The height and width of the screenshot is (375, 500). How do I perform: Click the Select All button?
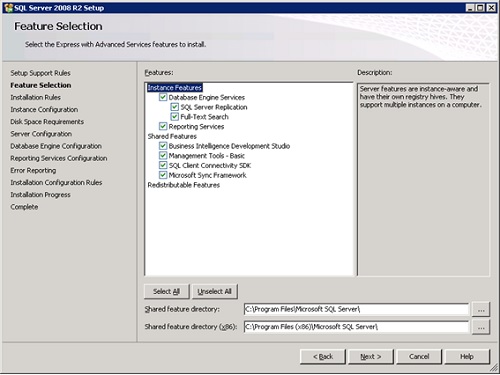[166, 291]
